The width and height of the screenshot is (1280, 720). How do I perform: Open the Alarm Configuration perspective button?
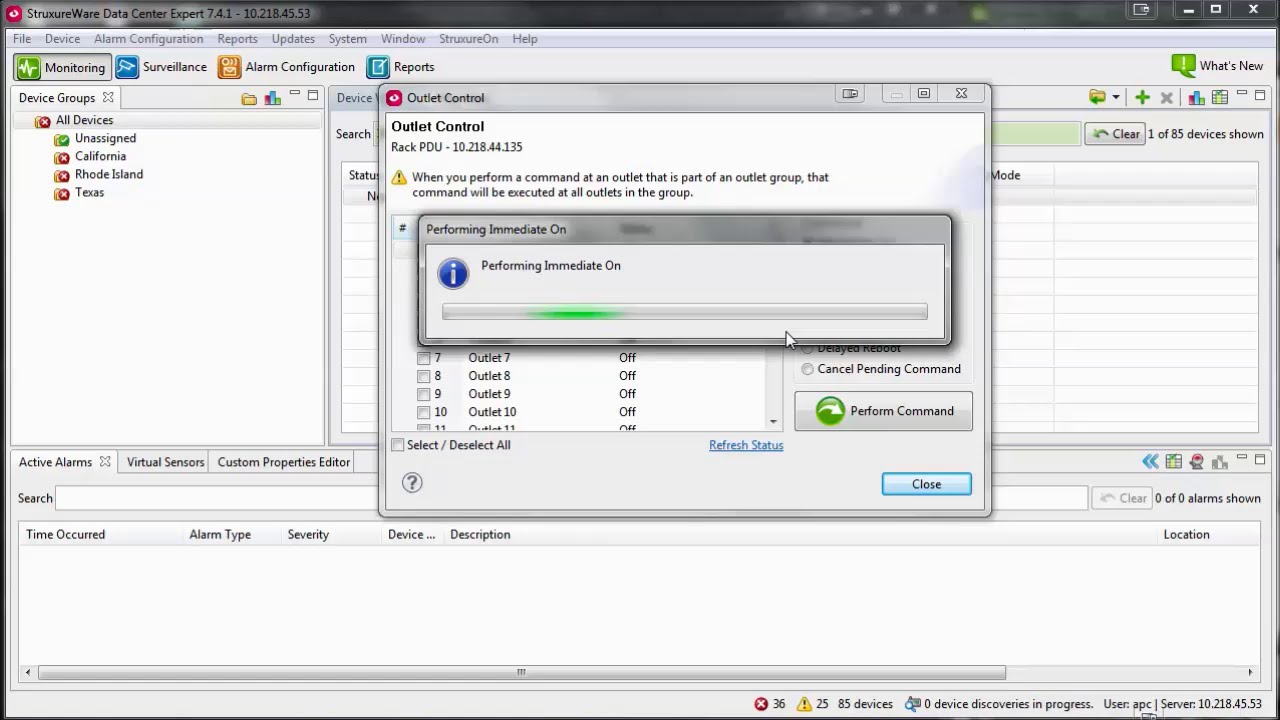(x=287, y=67)
